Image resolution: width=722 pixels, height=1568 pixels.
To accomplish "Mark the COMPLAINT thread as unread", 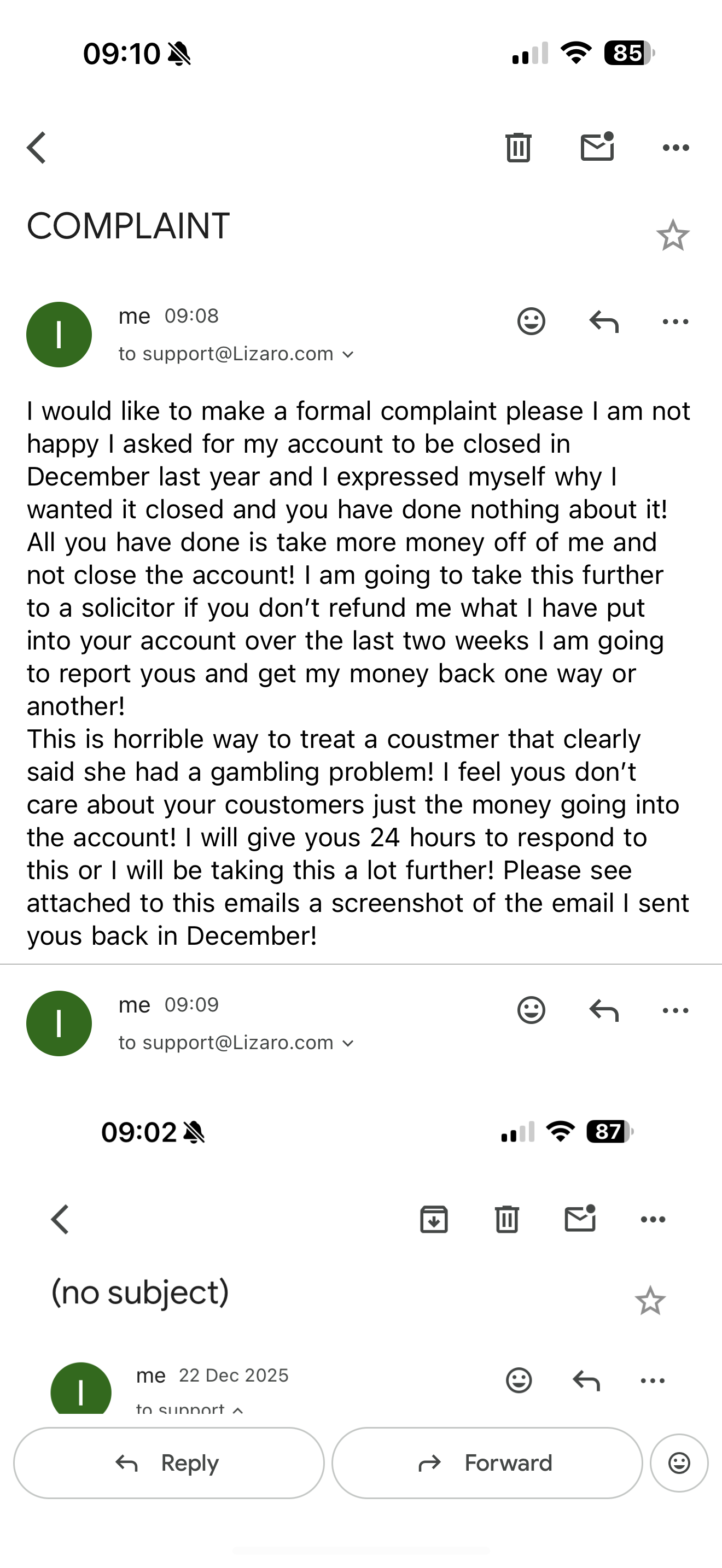I will click(597, 147).
